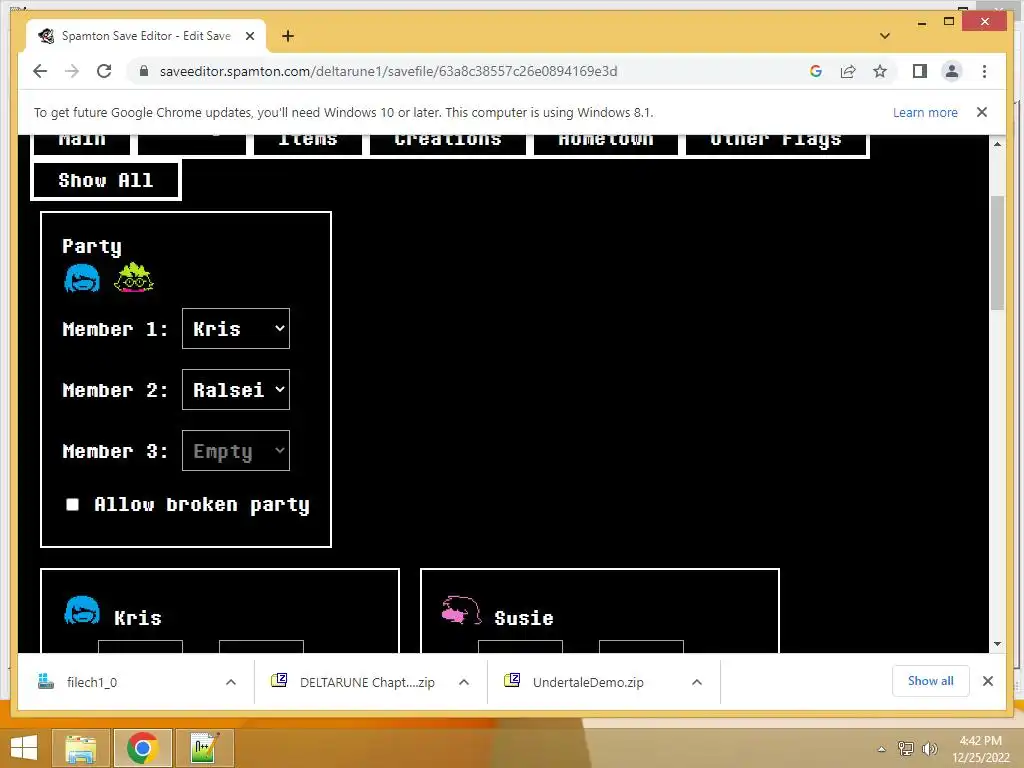Image resolution: width=1024 pixels, height=768 pixels.
Task: Click the 'Member 2:' label
Action: [115, 391]
